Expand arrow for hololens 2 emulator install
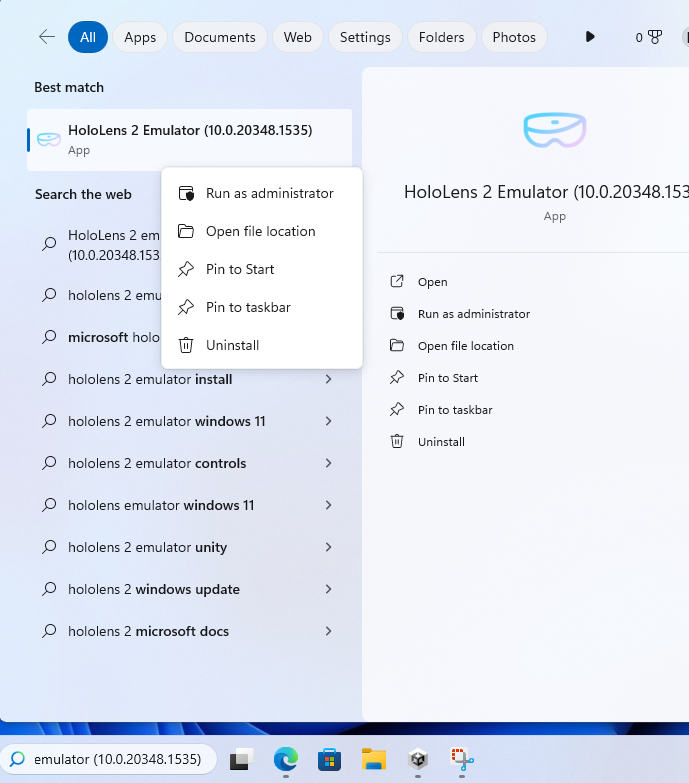689x783 pixels. click(x=329, y=380)
